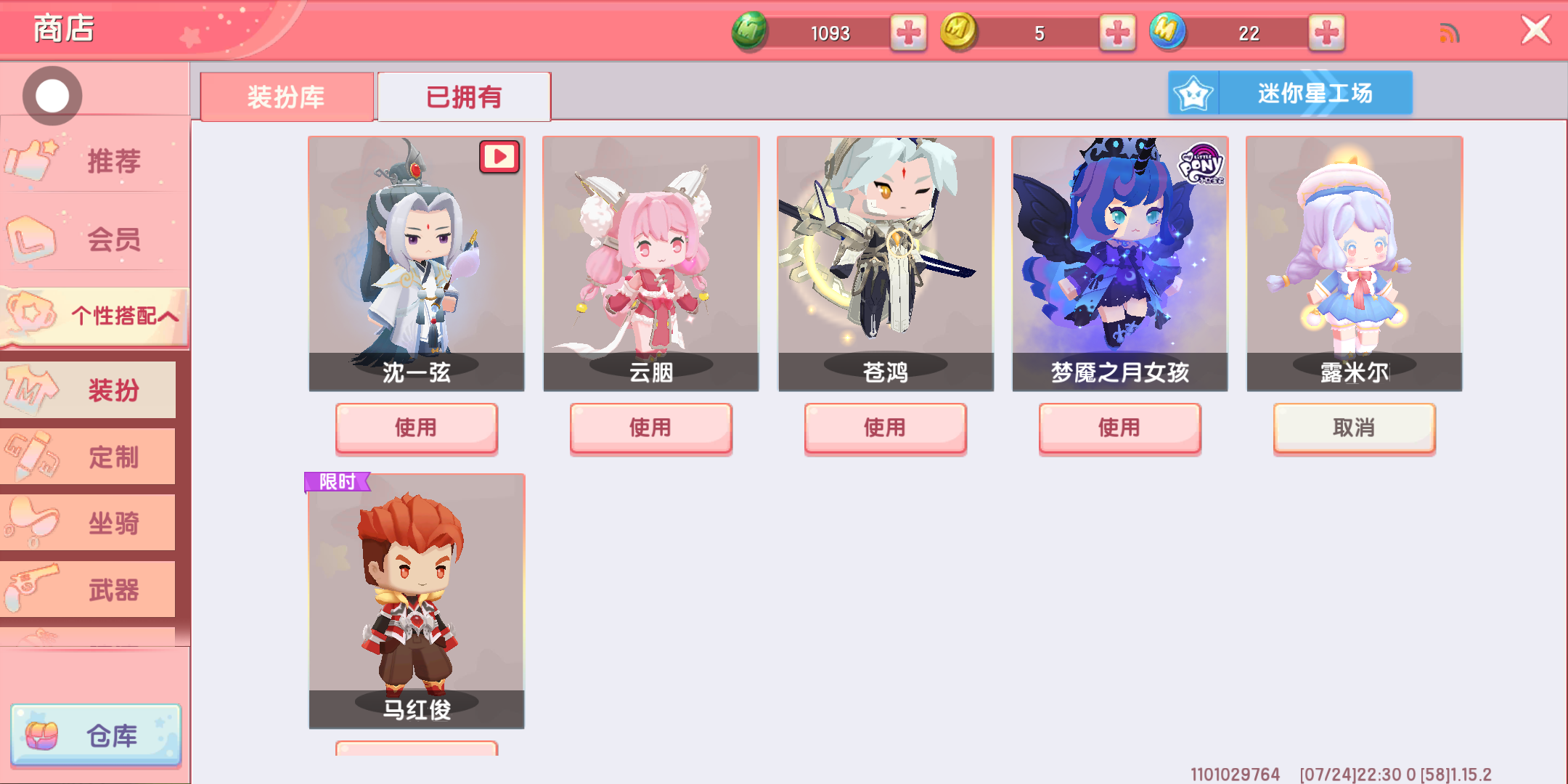1568x784 pixels.
Task: Add more gold mini coins
Action: point(1117,33)
